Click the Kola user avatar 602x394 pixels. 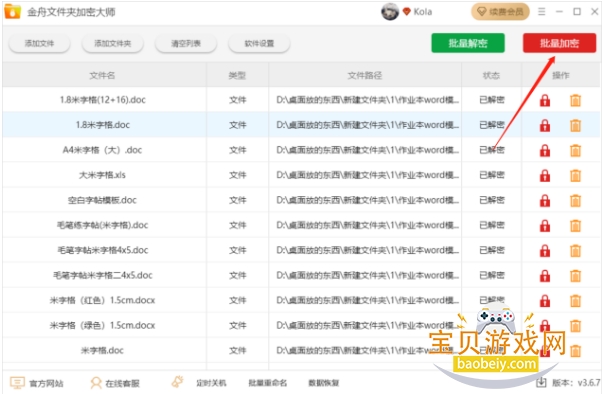(x=390, y=12)
